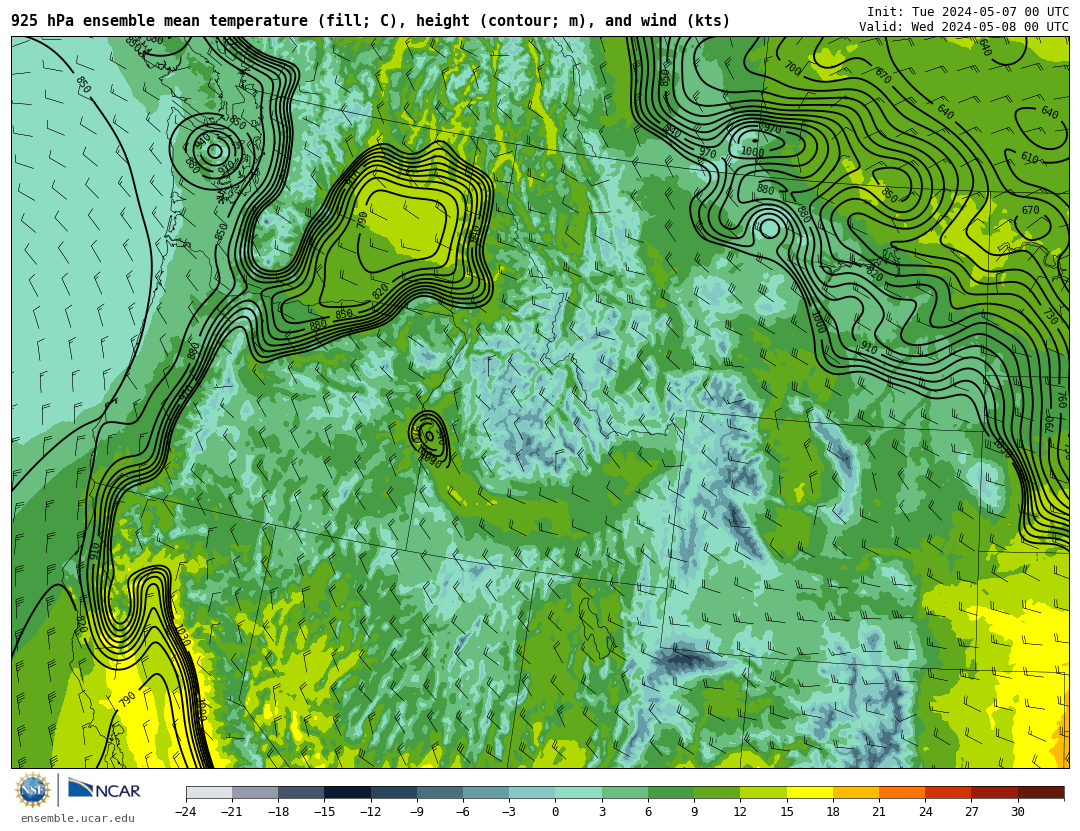
Task: Click the 18 colorbar tick label
Action: point(833,812)
